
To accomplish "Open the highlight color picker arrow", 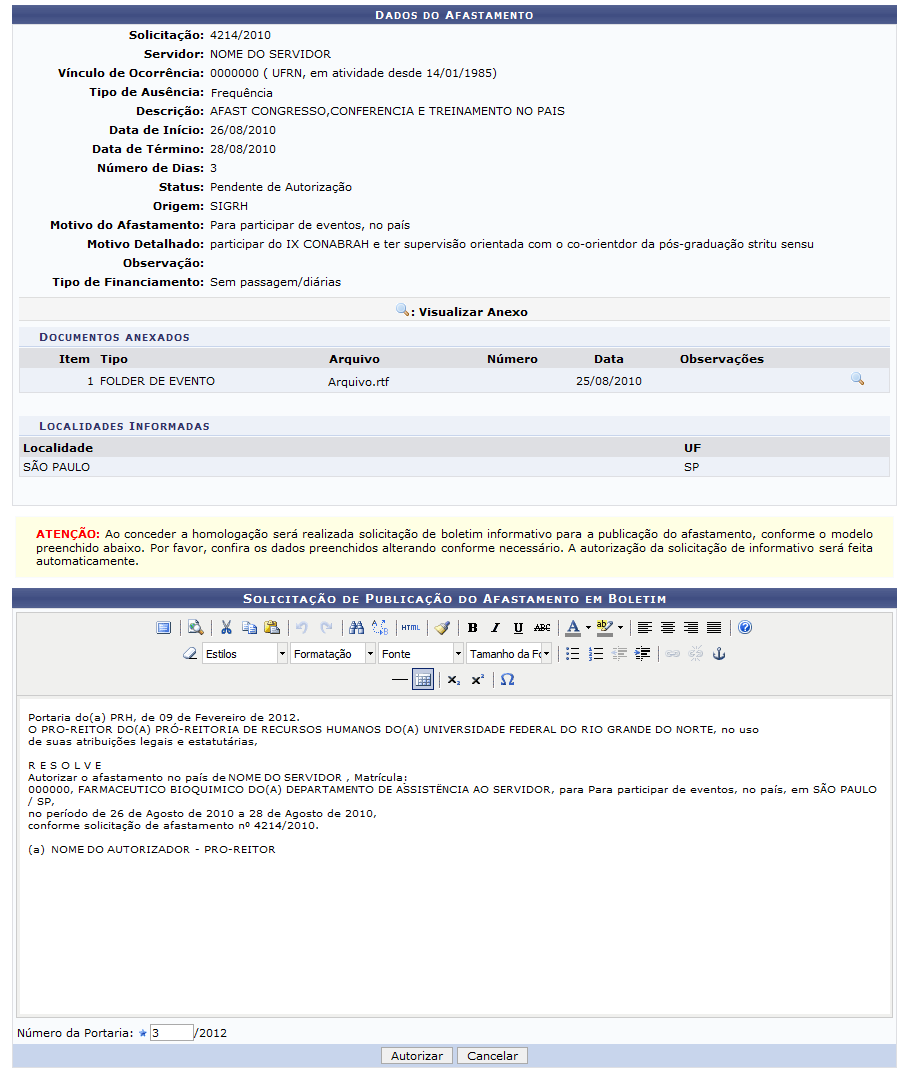I will point(621,628).
